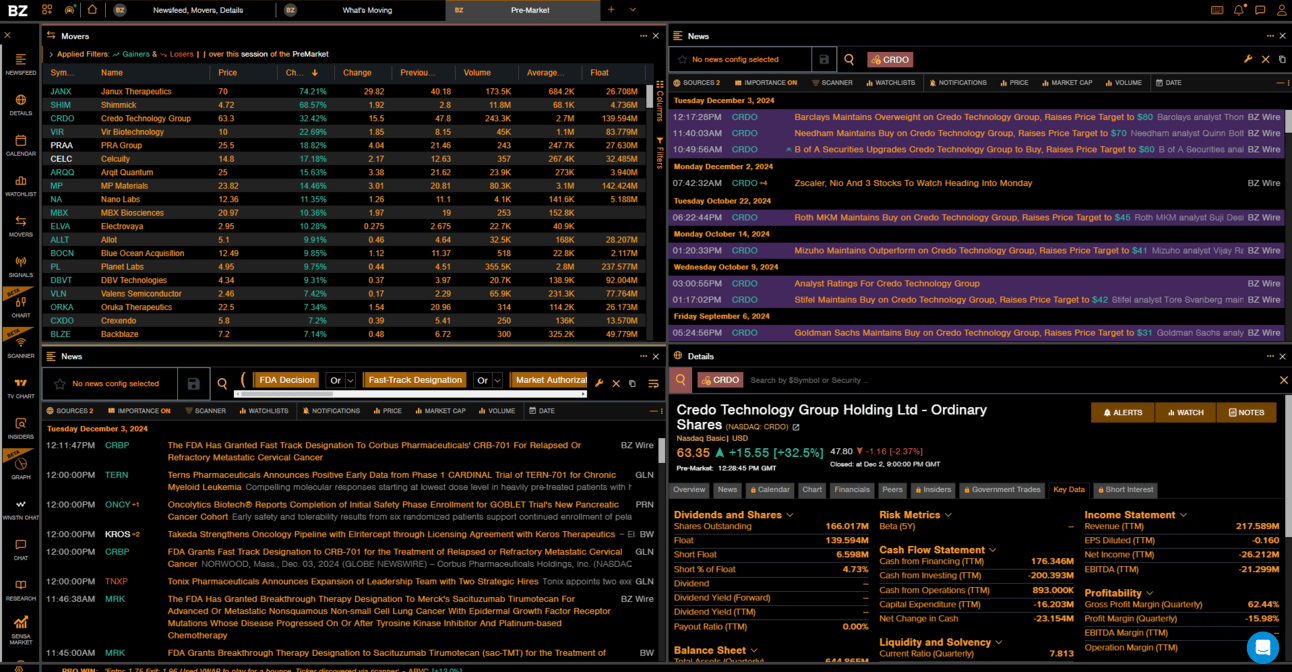Open Short Interest tab in Details
Viewport: 1292px width, 672px height.
pyautogui.click(x=1124, y=490)
